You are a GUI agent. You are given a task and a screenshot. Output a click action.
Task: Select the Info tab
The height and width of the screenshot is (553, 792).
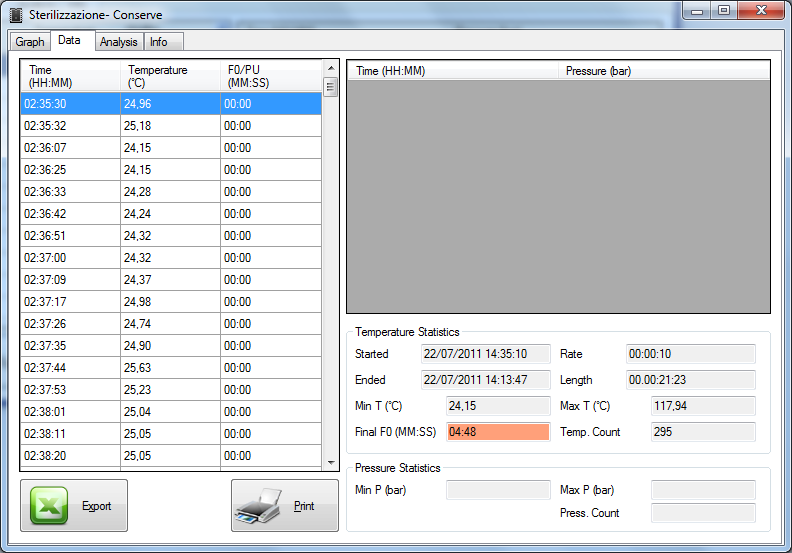pyautogui.click(x=159, y=42)
